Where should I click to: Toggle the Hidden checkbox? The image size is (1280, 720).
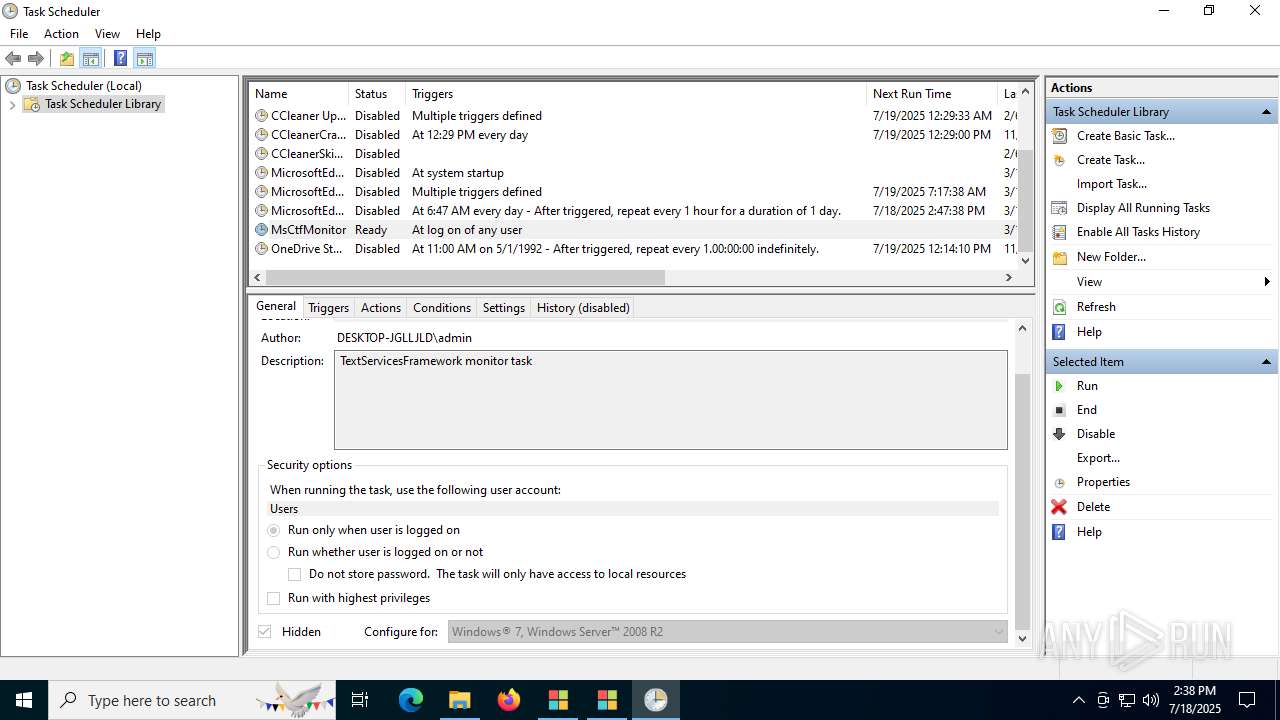pyautogui.click(x=265, y=632)
